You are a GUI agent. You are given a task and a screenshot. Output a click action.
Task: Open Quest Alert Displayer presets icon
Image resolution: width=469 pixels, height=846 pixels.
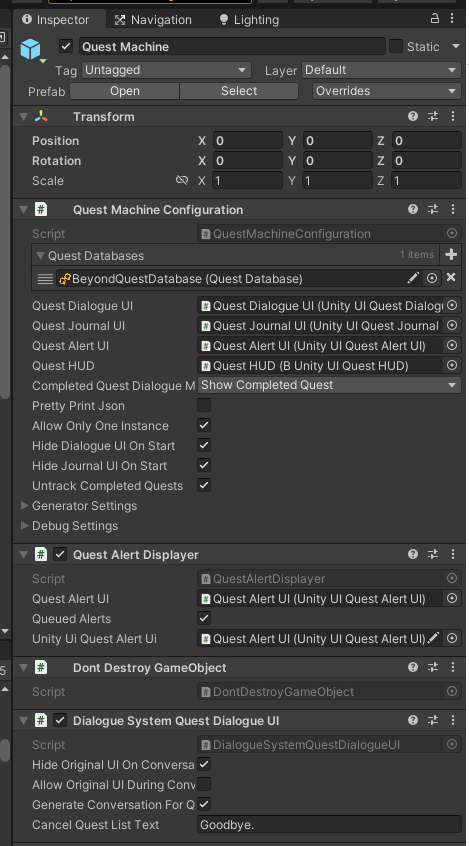point(433,554)
